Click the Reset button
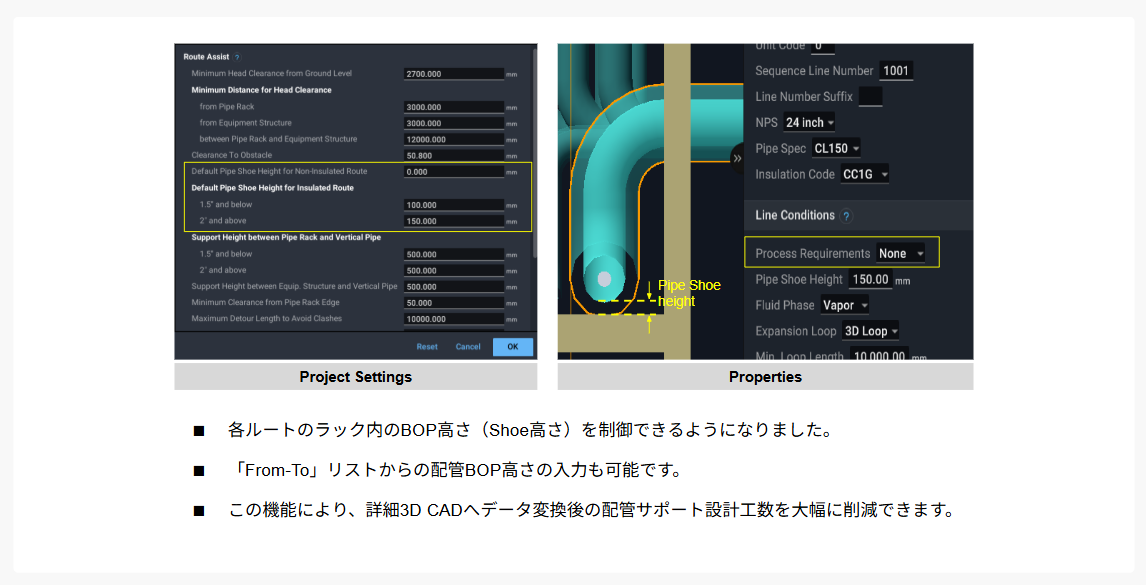The height and width of the screenshot is (585, 1146). [x=427, y=347]
